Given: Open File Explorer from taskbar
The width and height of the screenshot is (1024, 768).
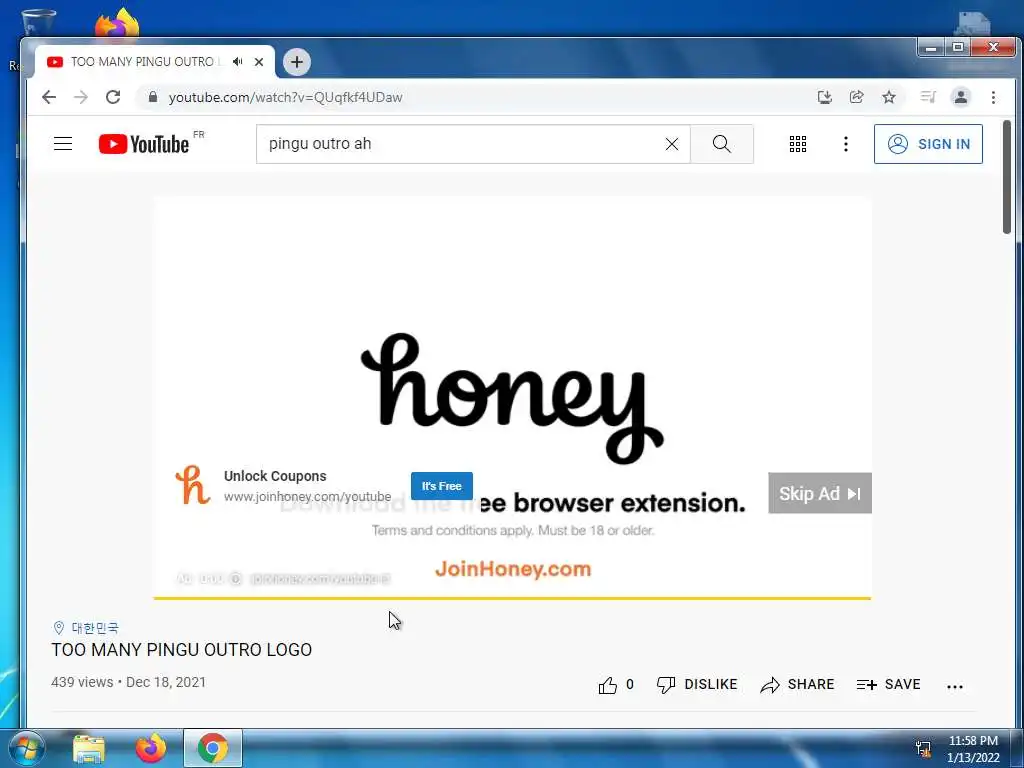Looking at the screenshot, I should pos(89,748).
